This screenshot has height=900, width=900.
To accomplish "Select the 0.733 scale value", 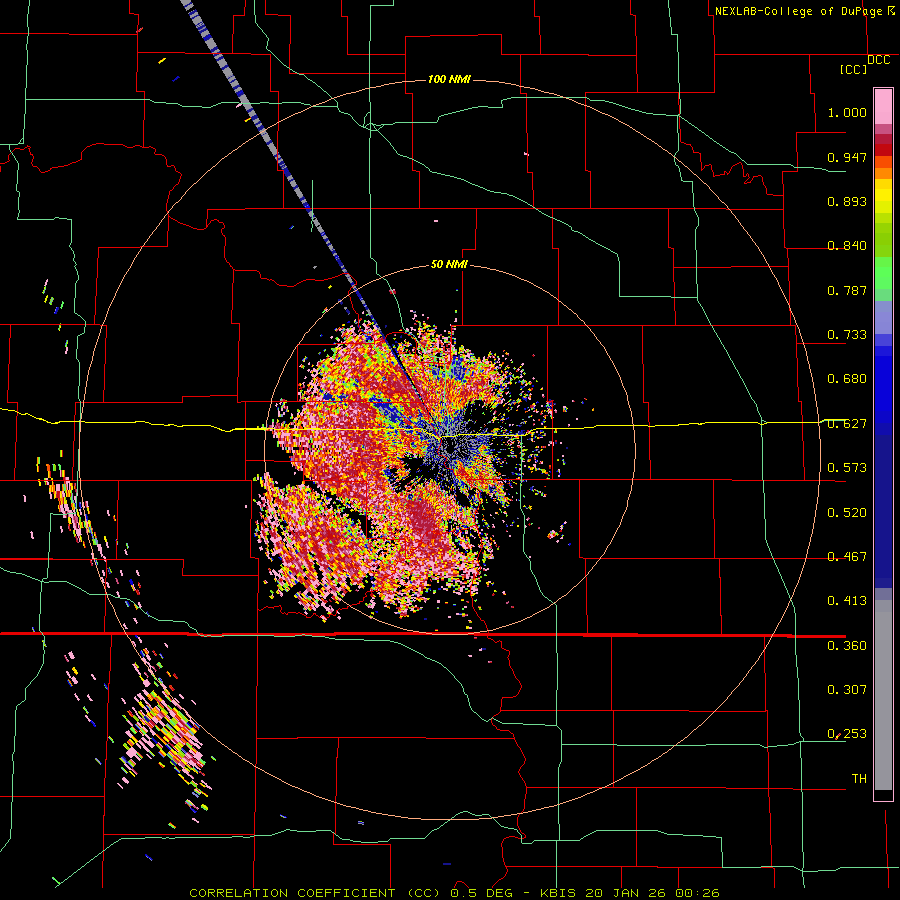I will (x=847, y=335).
